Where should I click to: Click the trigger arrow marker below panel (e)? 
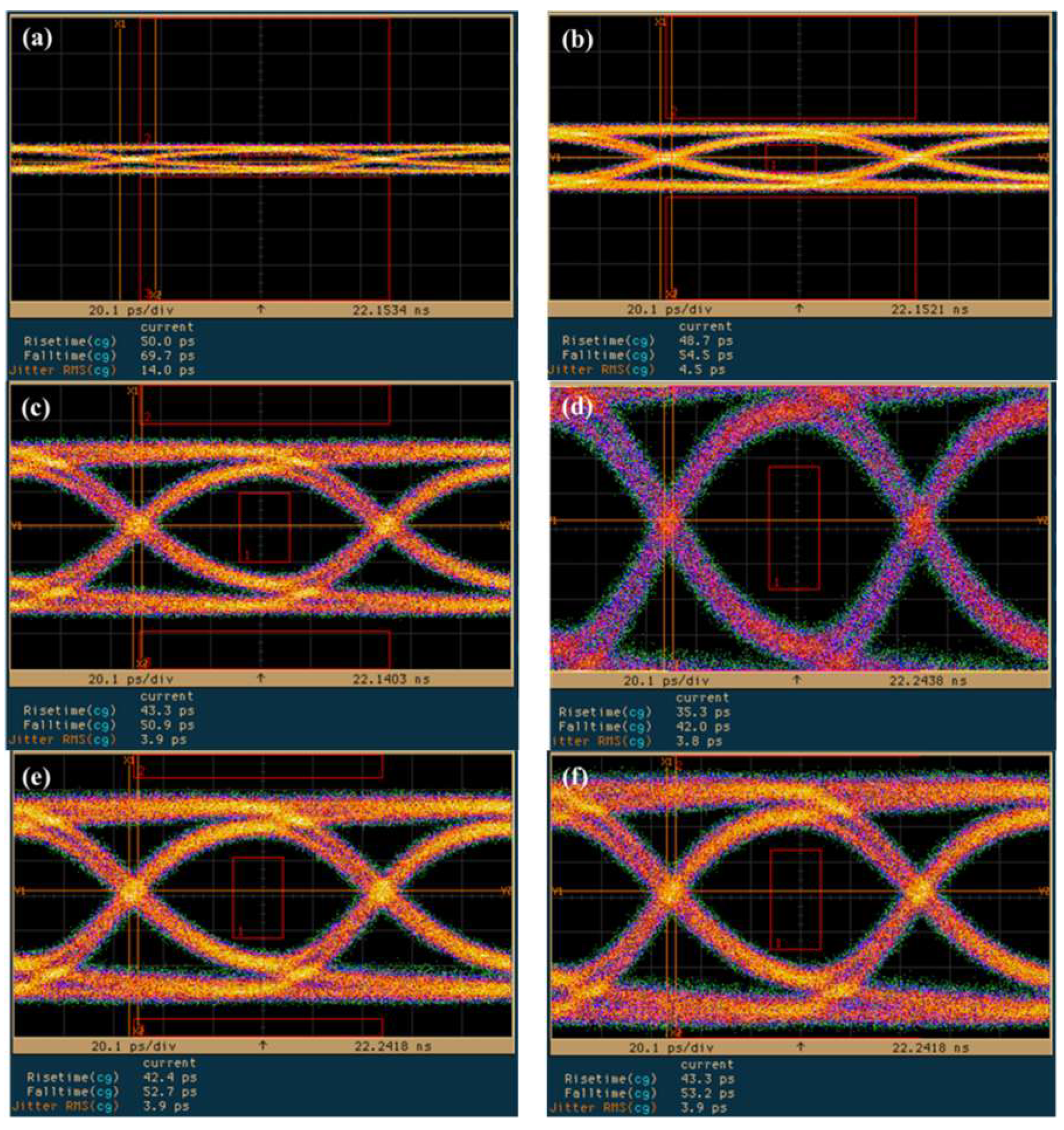pos(262,1045)
